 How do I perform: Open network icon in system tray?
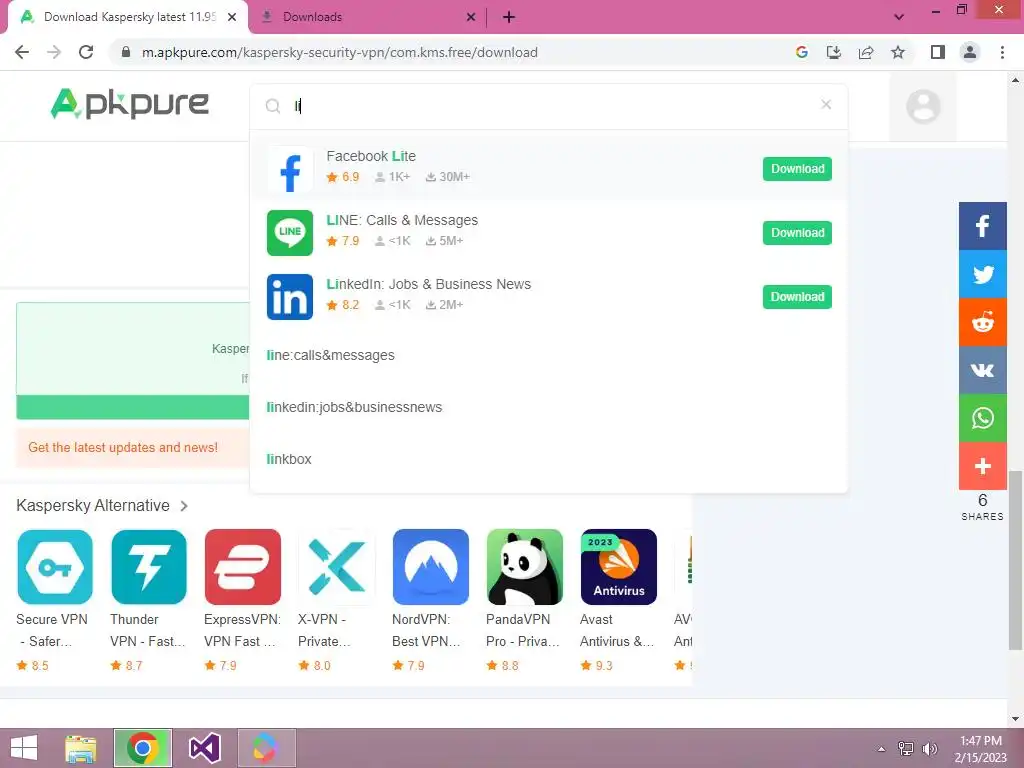coord(906,748)
